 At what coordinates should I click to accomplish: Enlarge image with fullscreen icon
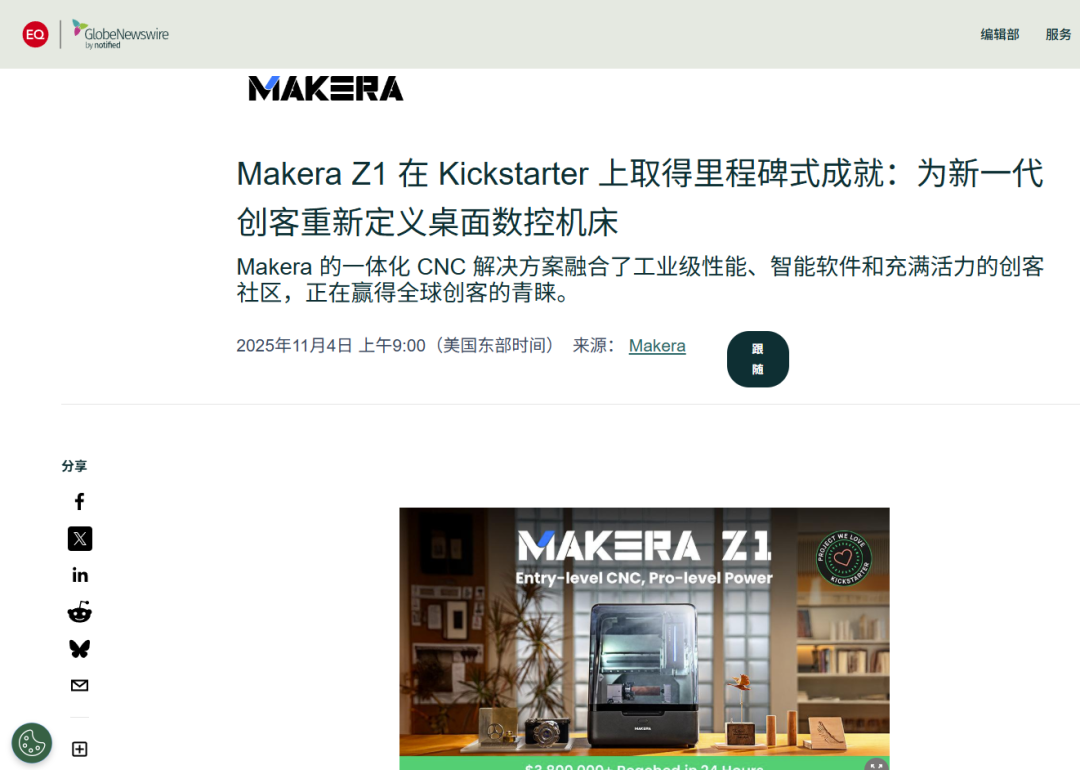pyautogui.click(x=876, y=764)
